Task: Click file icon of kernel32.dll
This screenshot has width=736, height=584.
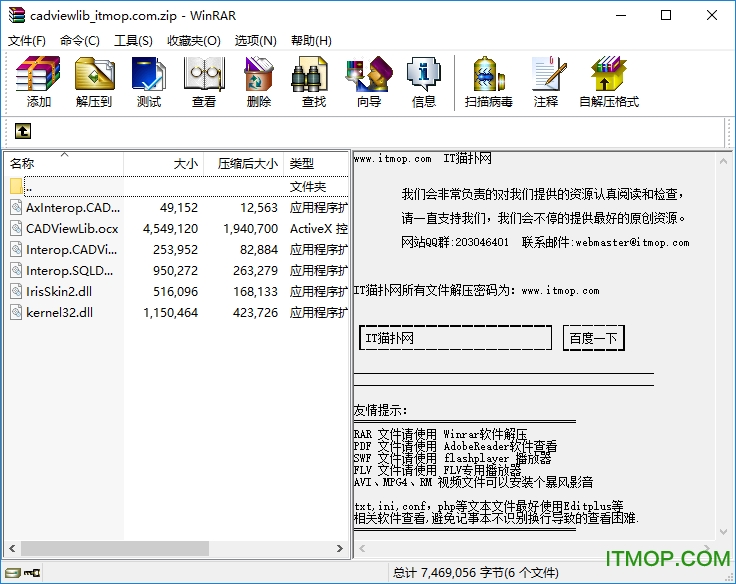Action: tap(16, 312)
